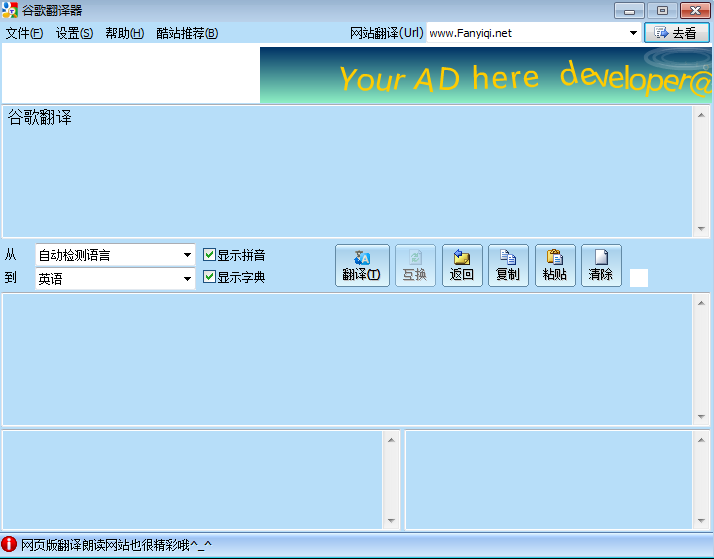The image size is (714, 559).
Task: Expand the source language 自动检测语言 dropdown
Action: tap(187, 255)
